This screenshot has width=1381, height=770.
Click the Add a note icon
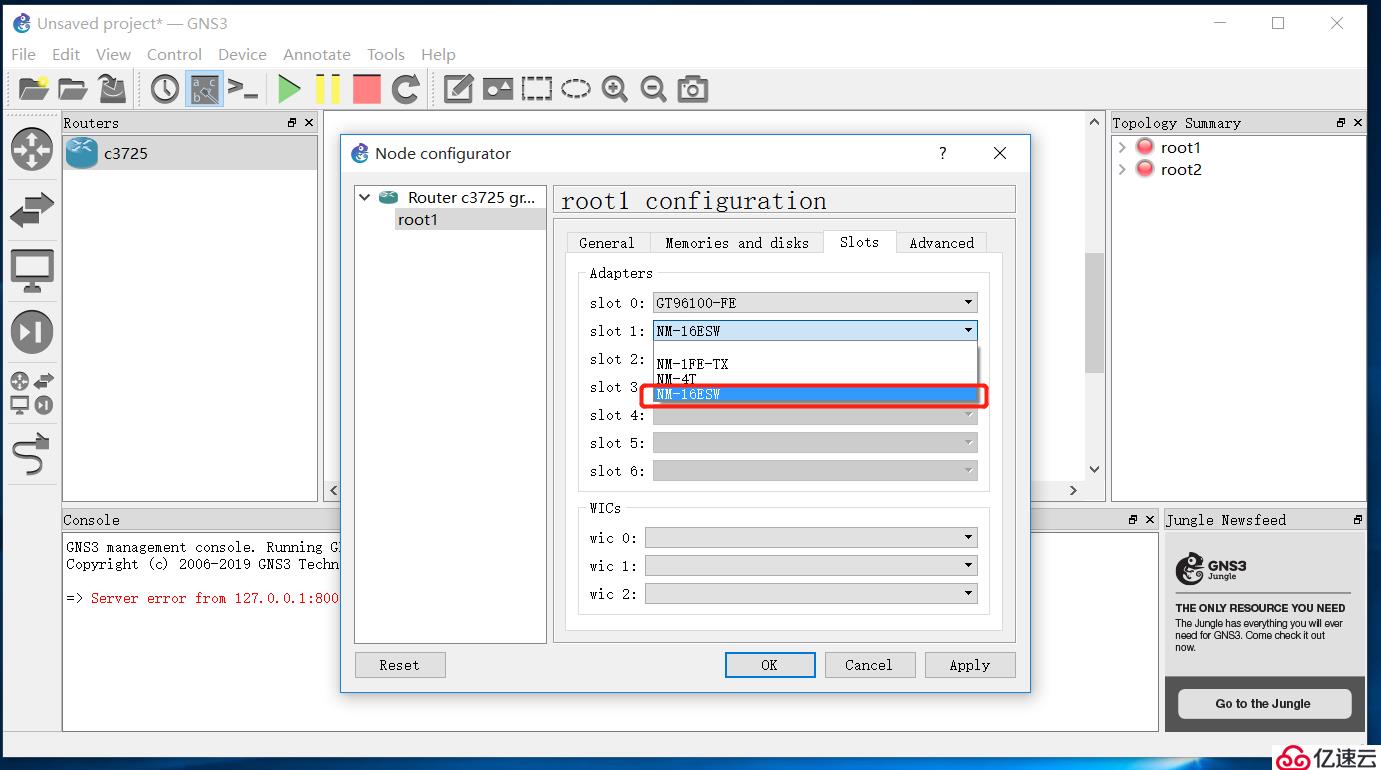pos(458,89)
